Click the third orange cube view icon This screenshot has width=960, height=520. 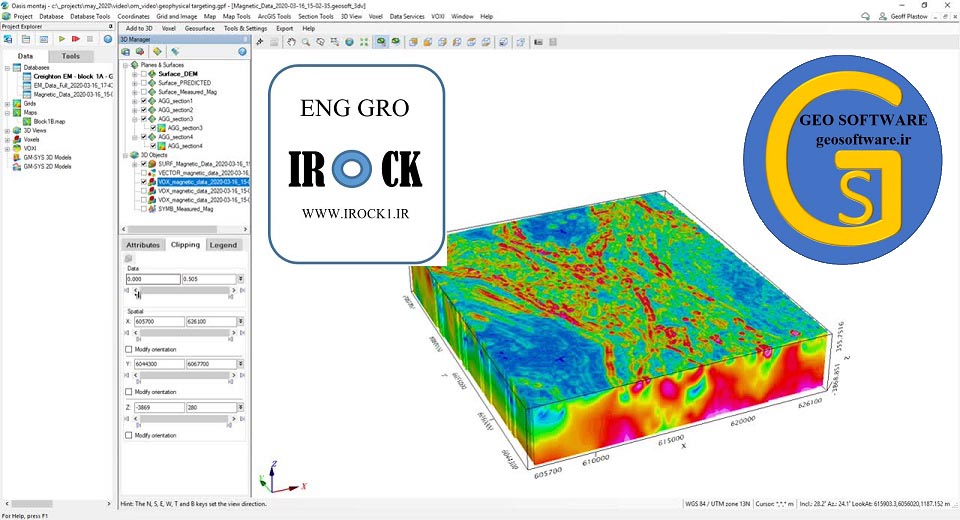pyautogui.click(x=442, y=42)
